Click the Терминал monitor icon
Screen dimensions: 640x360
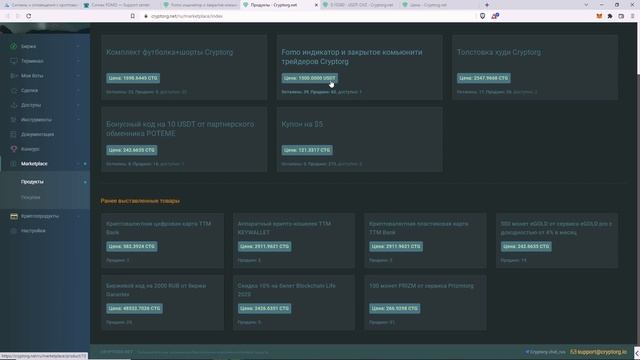[13, 61]
